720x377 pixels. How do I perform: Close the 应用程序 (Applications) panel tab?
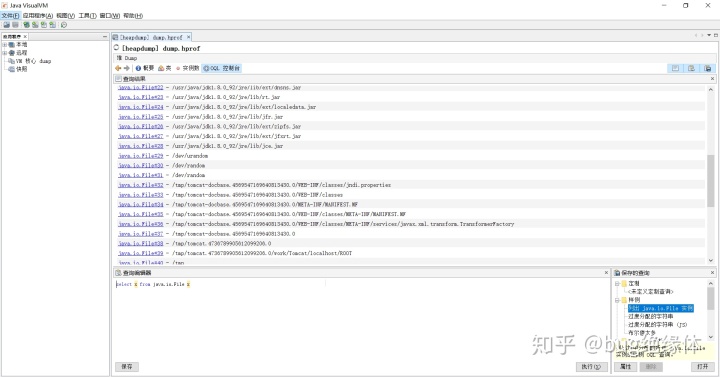click(25, 36)
